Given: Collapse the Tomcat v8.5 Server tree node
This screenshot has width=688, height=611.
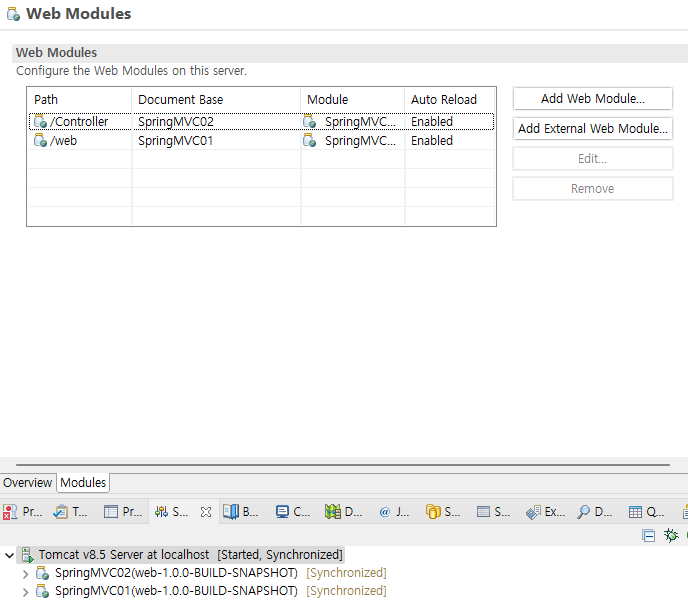Looking at the screenshot, I should click(9, 555).
